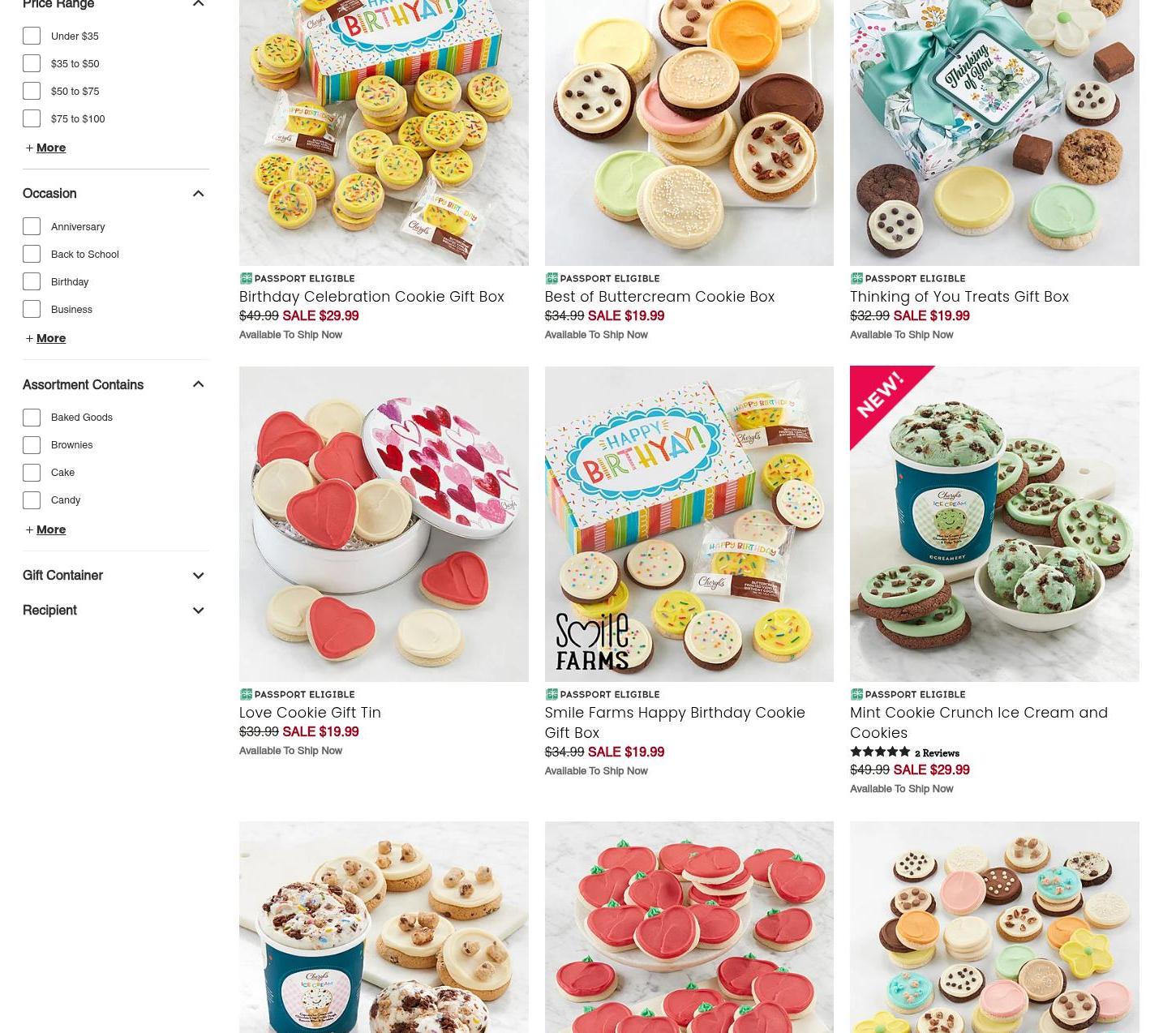The height and width of the screenshot is (1033, 1176).
Task: Open the 2 Reviews link for Mint Cookie
Action: click(x=937, y=753)
